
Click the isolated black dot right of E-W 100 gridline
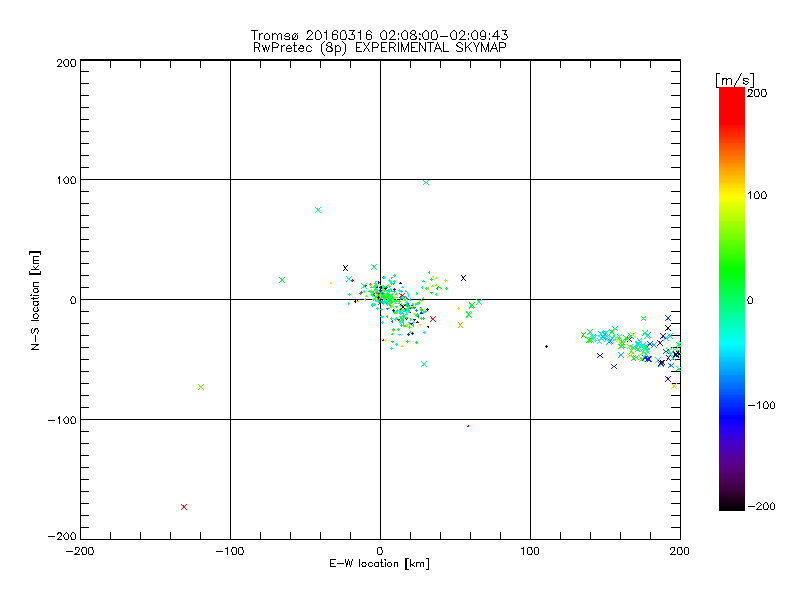point(546,346)
